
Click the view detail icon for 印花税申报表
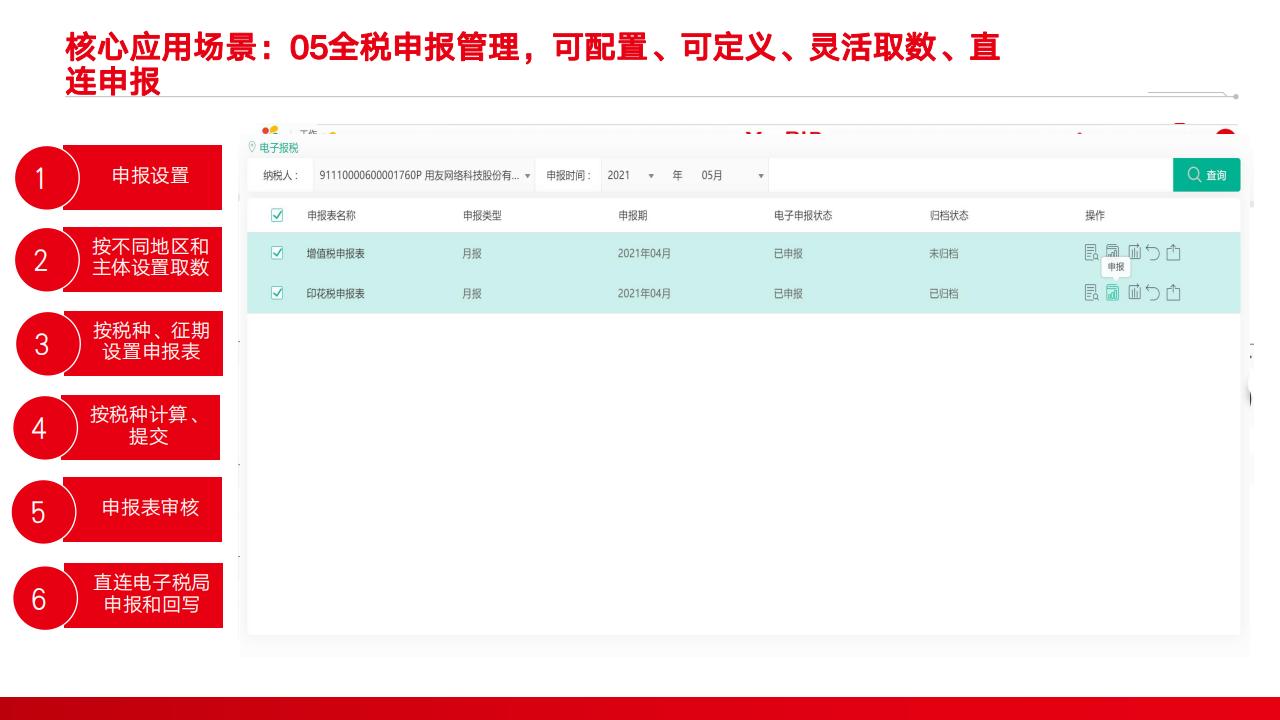click(x=1091, y=293)
